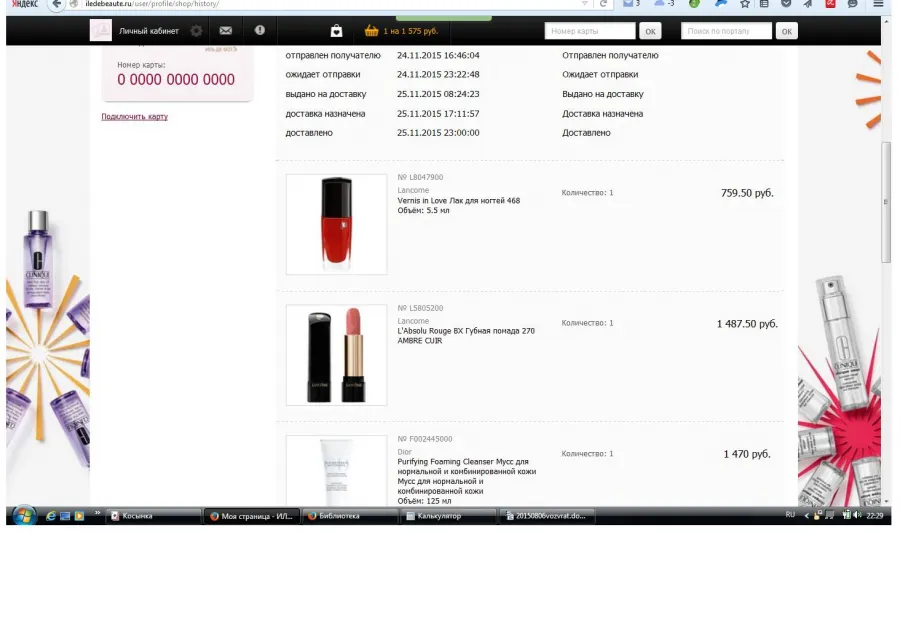The width and height of the screenshot is (900, 624).
Task: Click the Номер карты input field
Action: coord(590,31)
